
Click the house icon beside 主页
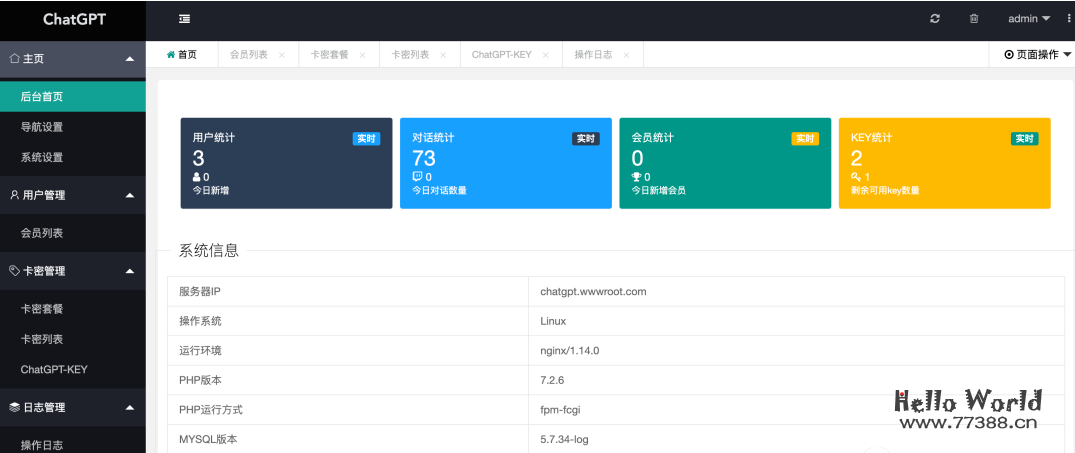click(x=14, y=59)
